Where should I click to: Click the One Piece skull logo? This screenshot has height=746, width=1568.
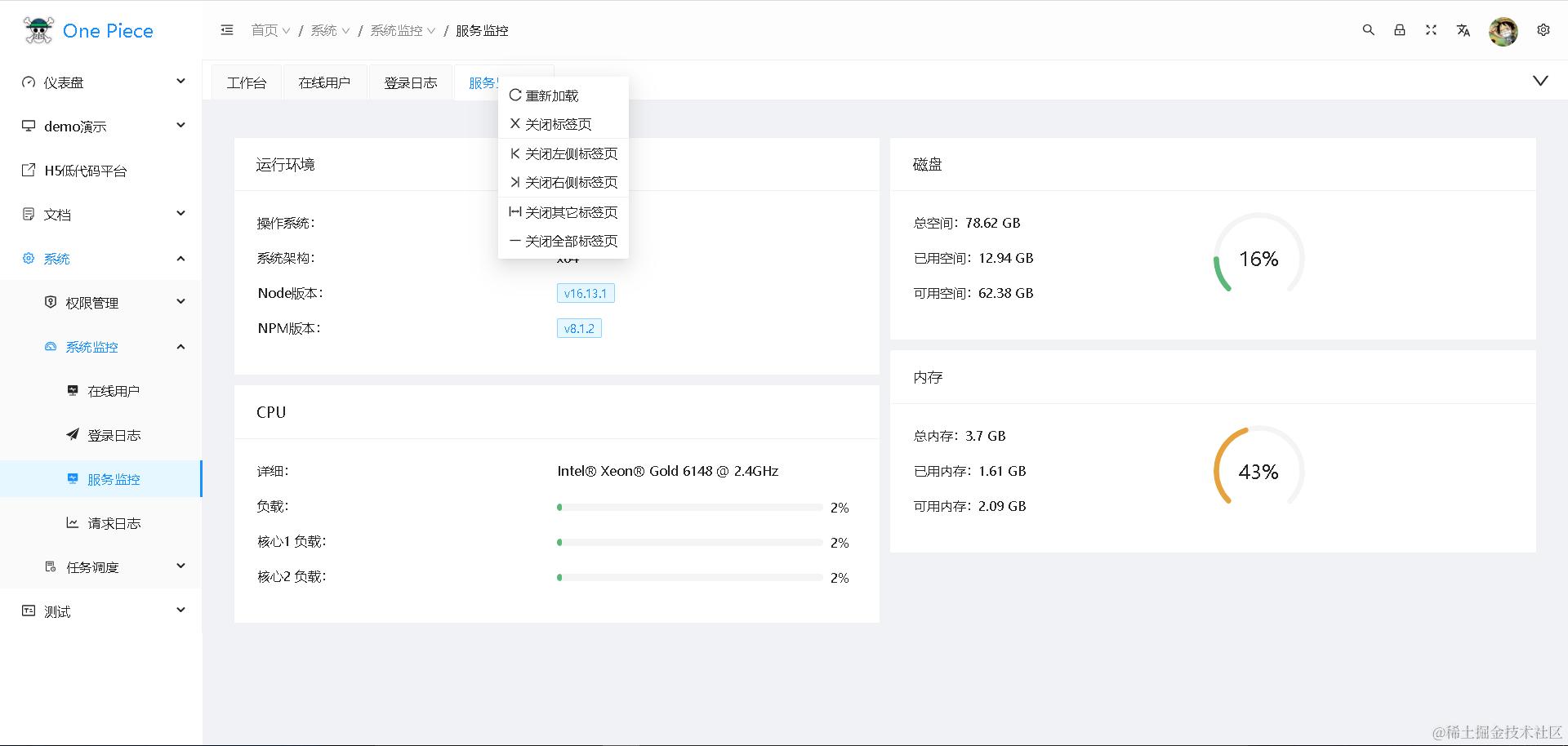click(x=38, y=30)
